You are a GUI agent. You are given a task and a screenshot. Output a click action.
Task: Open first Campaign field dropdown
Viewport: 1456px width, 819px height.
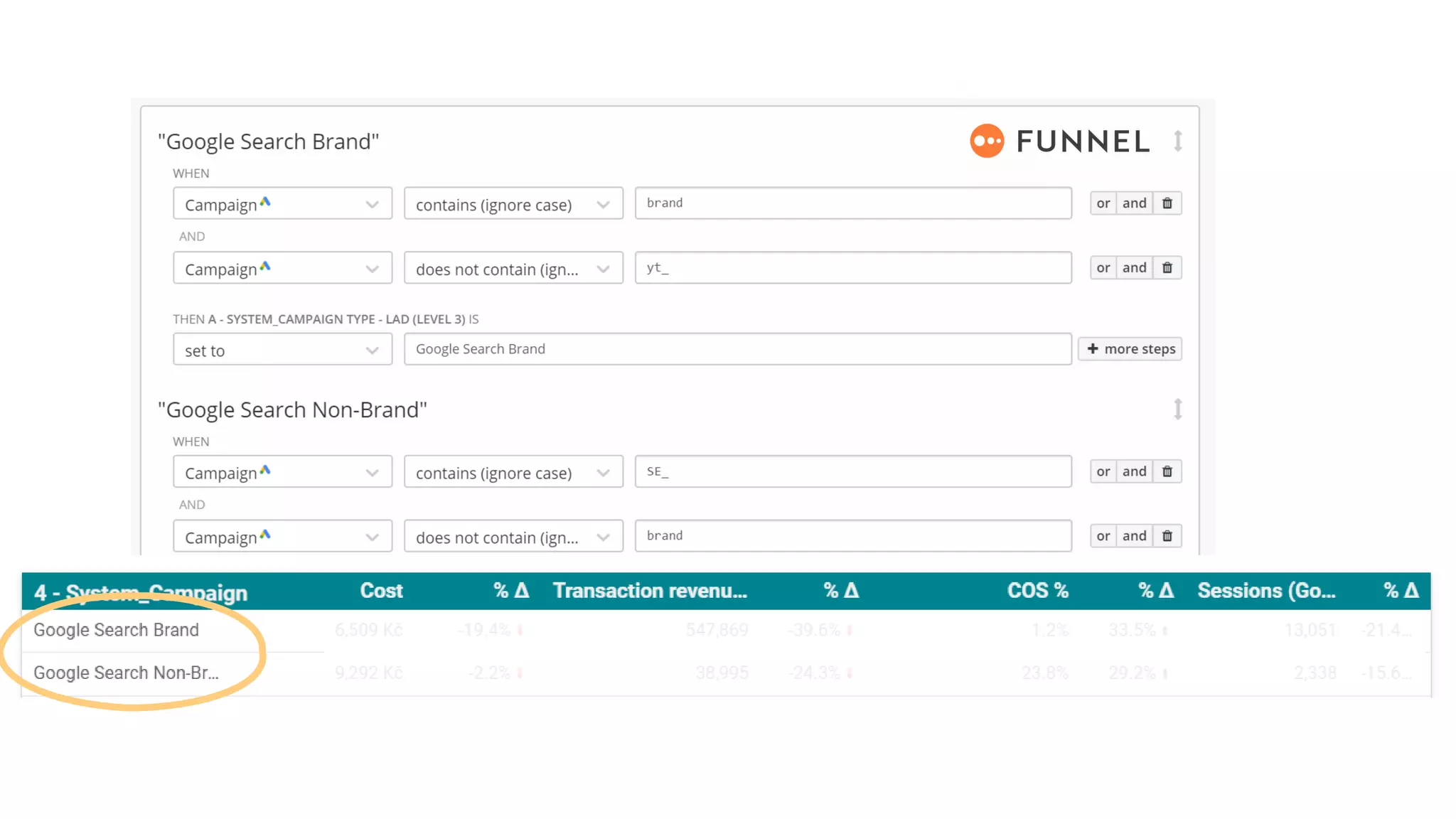(282, 204)
